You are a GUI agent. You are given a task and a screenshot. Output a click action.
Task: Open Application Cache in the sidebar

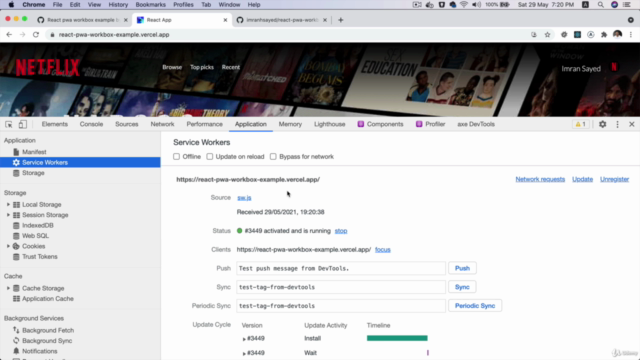coord(48,299)
